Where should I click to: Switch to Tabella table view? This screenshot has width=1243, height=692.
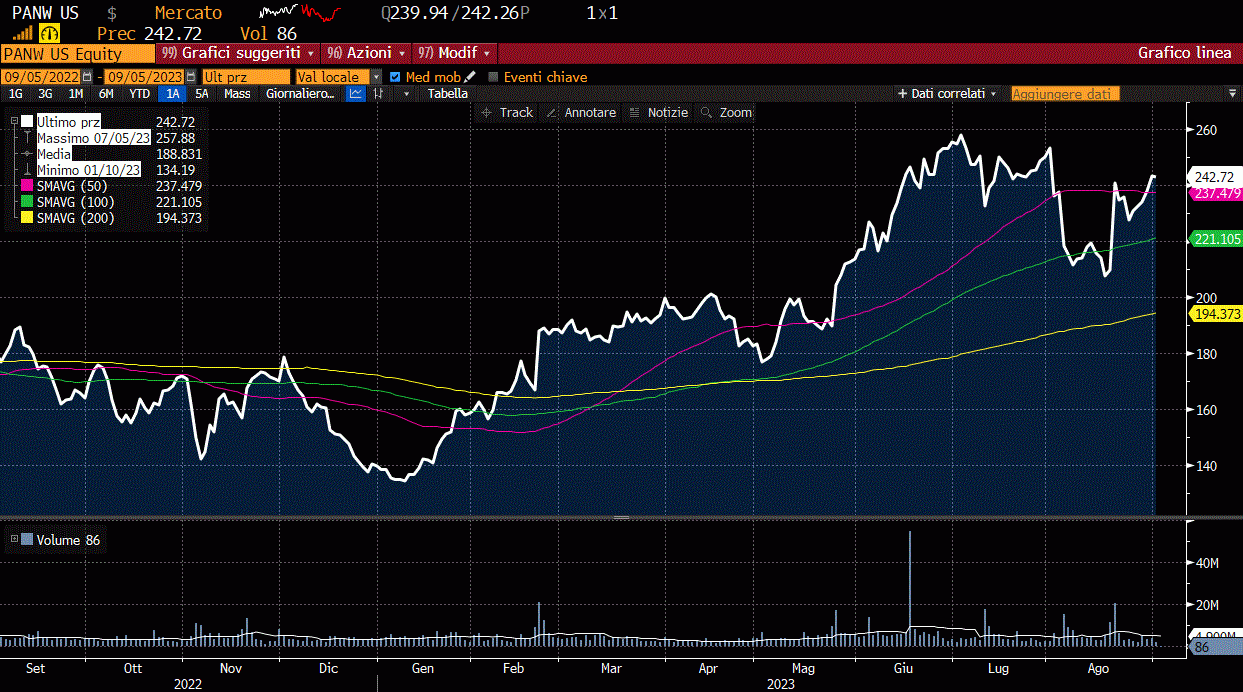coord(447,94)
